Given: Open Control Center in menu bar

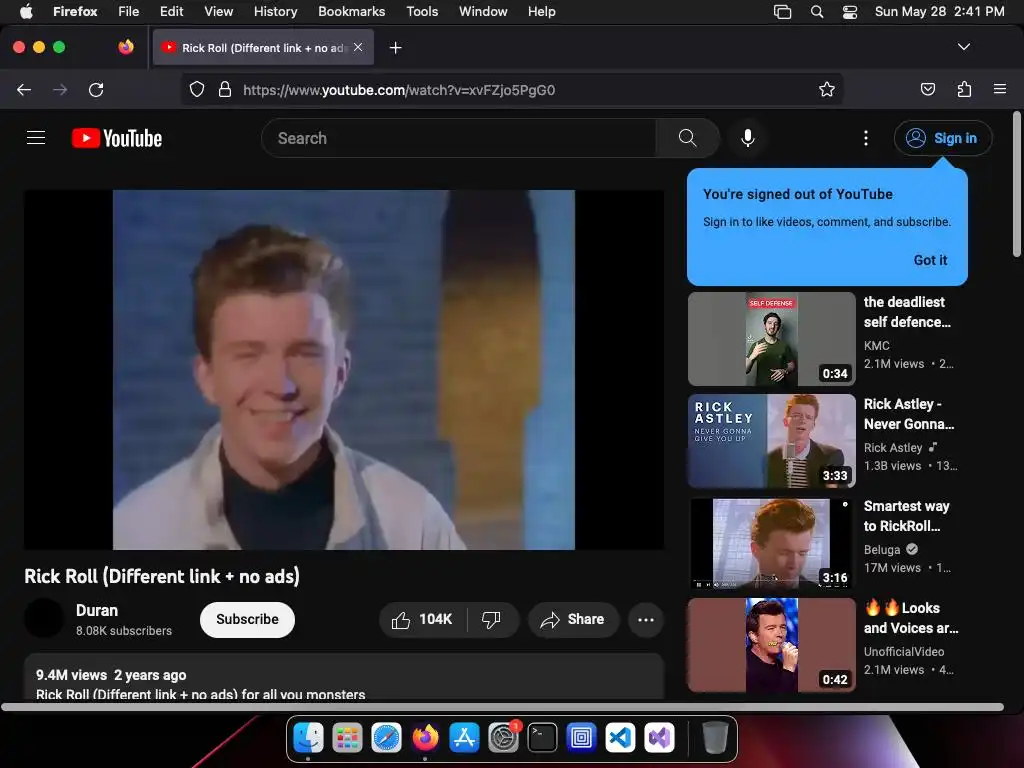Looking at the screenshot, I should (850, 11).
